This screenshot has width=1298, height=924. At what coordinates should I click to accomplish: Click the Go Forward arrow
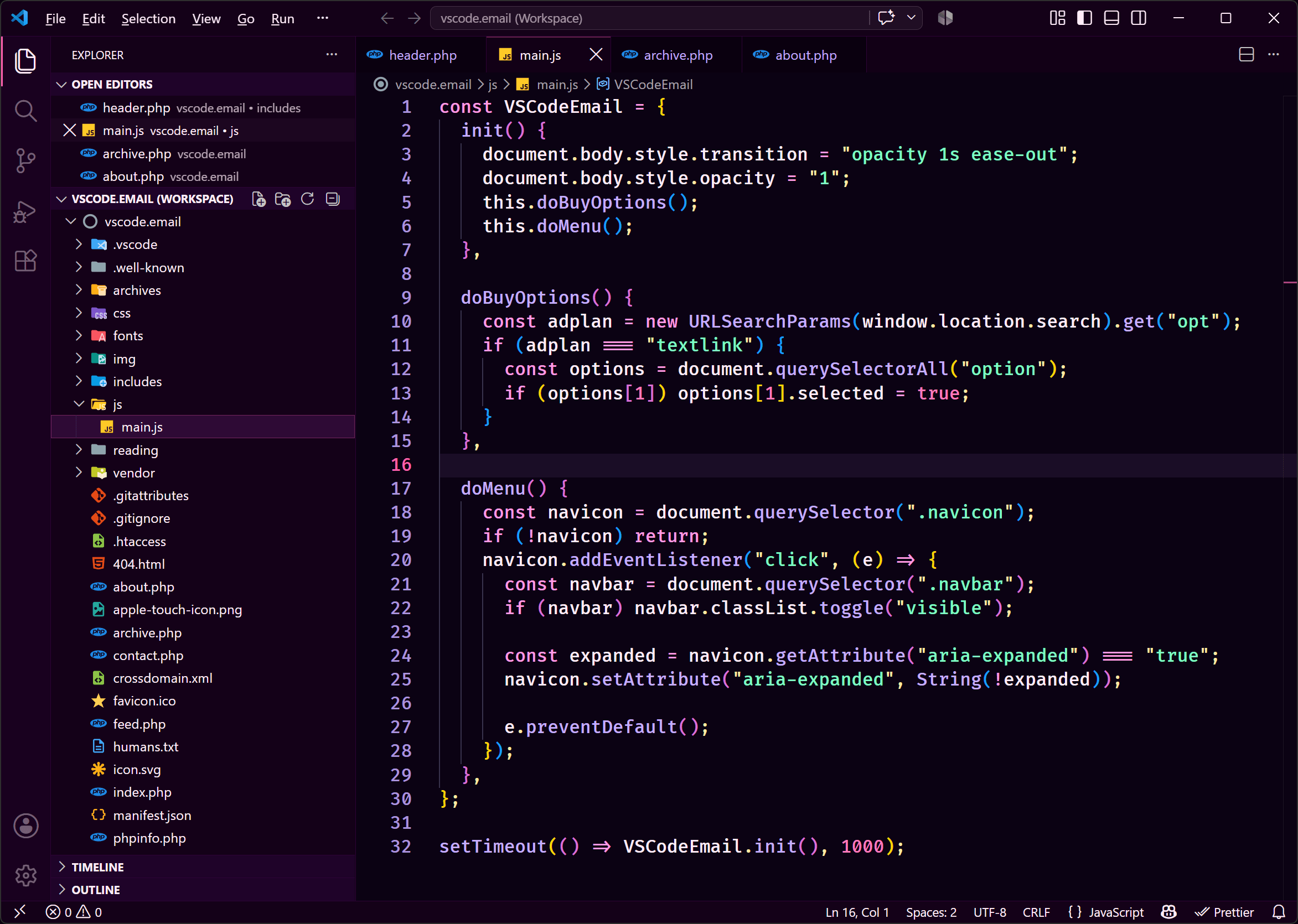tap(414, 18)
